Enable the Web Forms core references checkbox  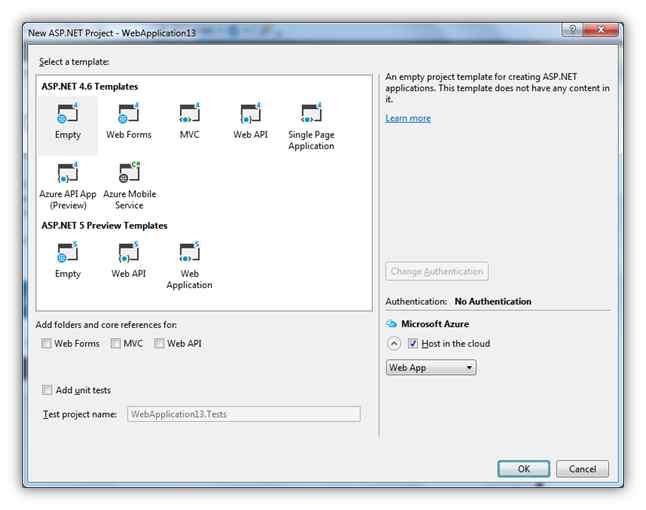[x=47, y=343]
